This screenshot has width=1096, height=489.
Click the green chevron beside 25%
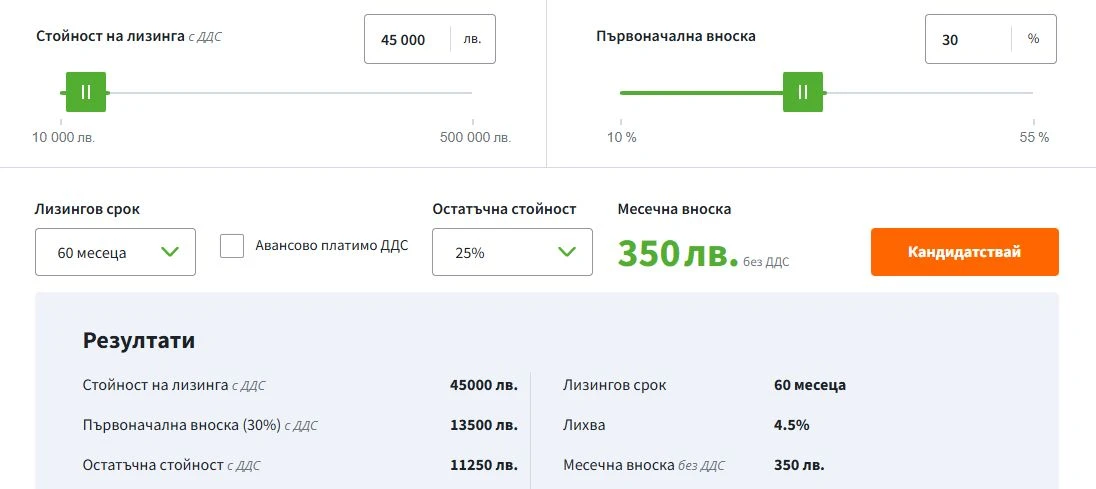click(x=566, y=252)
